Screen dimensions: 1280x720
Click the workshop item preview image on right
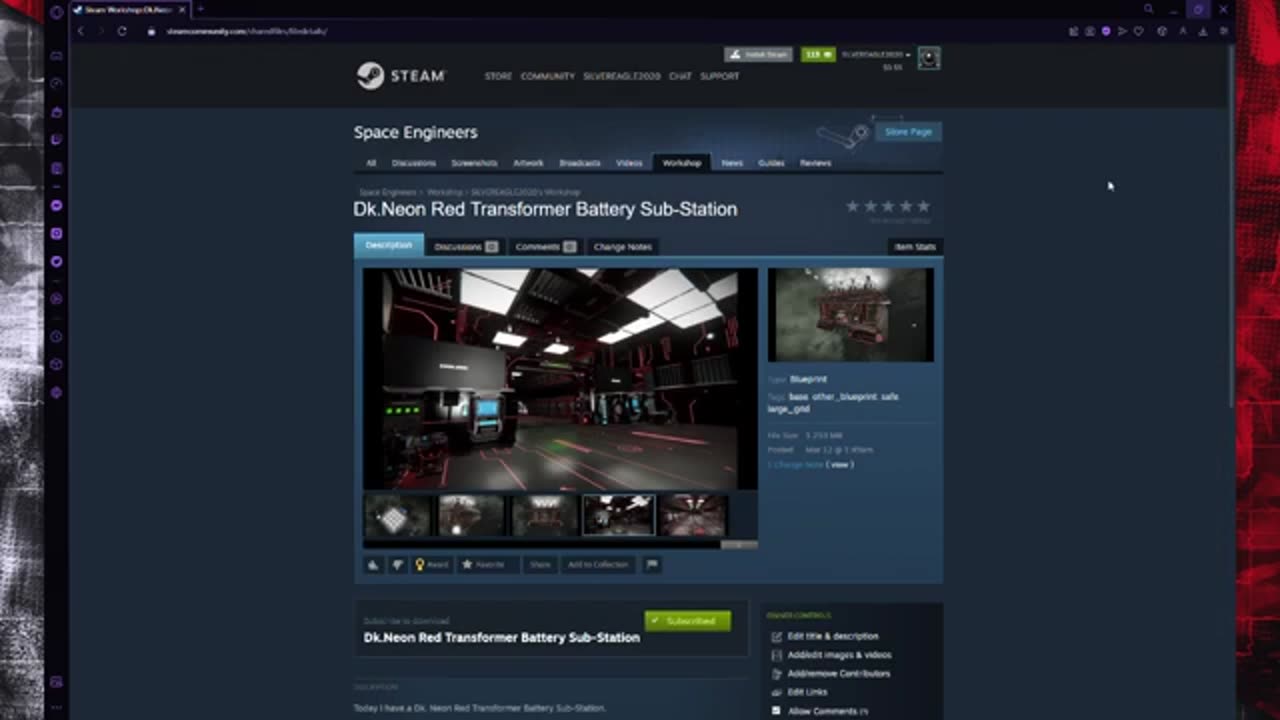click(850, 314)
